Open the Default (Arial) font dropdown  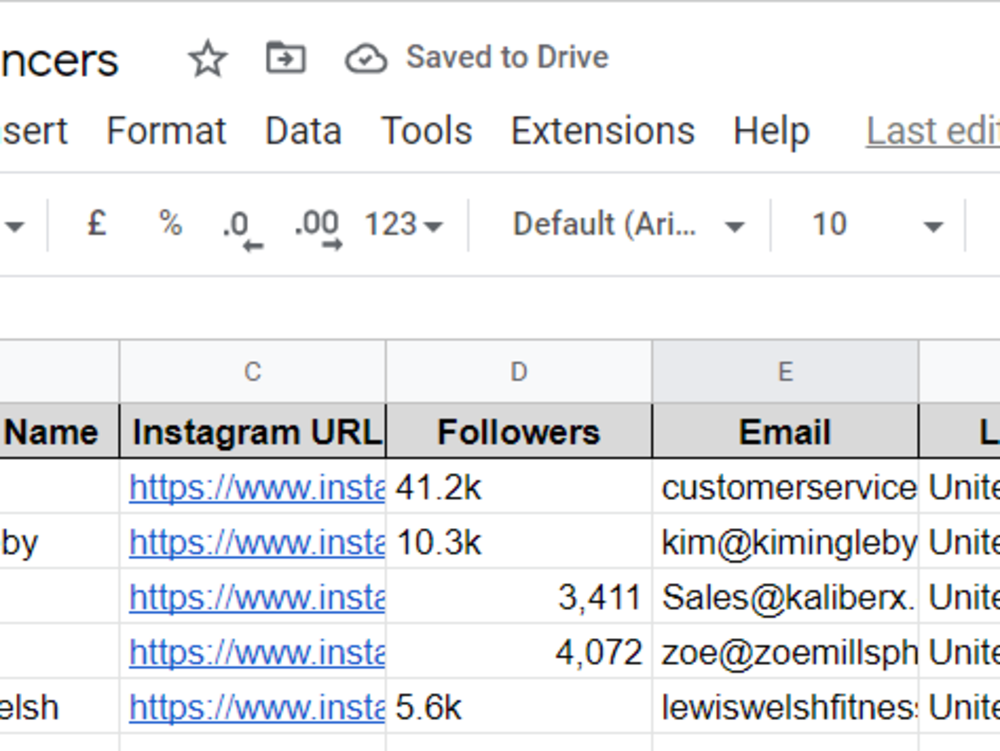pyautogui.click(x=628, y=224)
